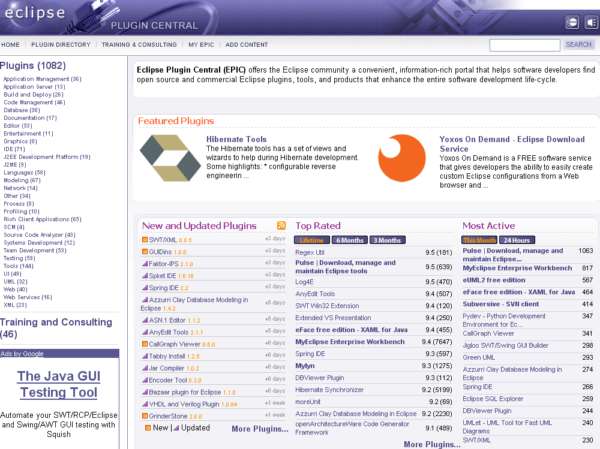This screenshot has width=600, height=449.
Task: Open the Hibernate Tools featured plugin link
Action: [x=236, y=139]
